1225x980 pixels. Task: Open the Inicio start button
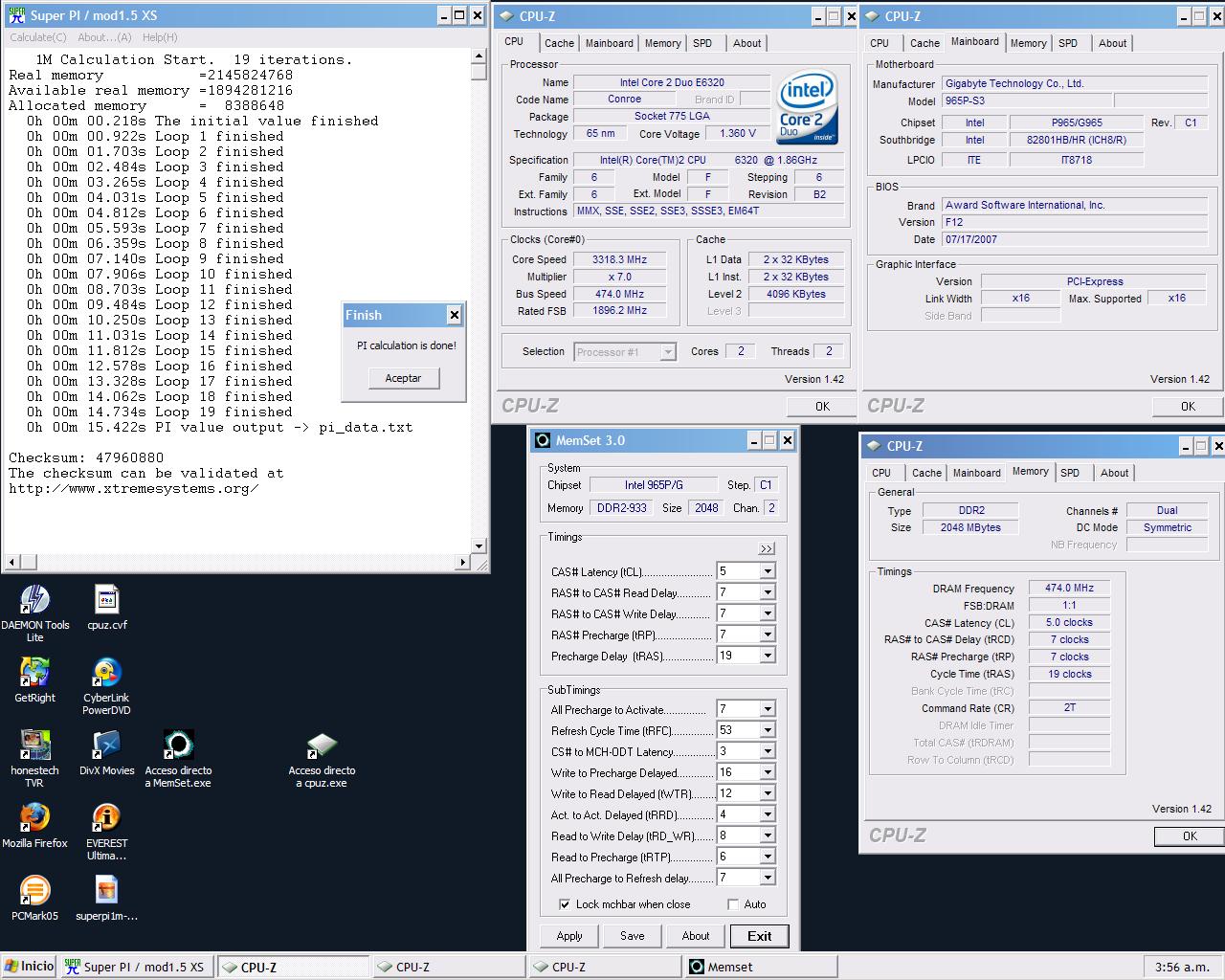30,967
